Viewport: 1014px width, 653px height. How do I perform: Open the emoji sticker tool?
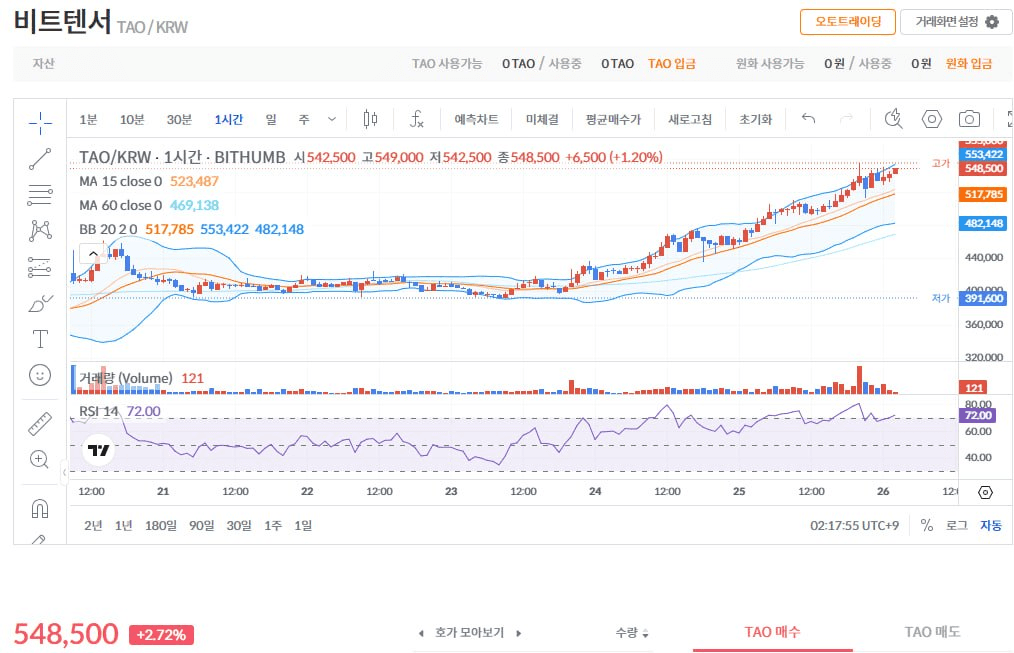point(40,375)
